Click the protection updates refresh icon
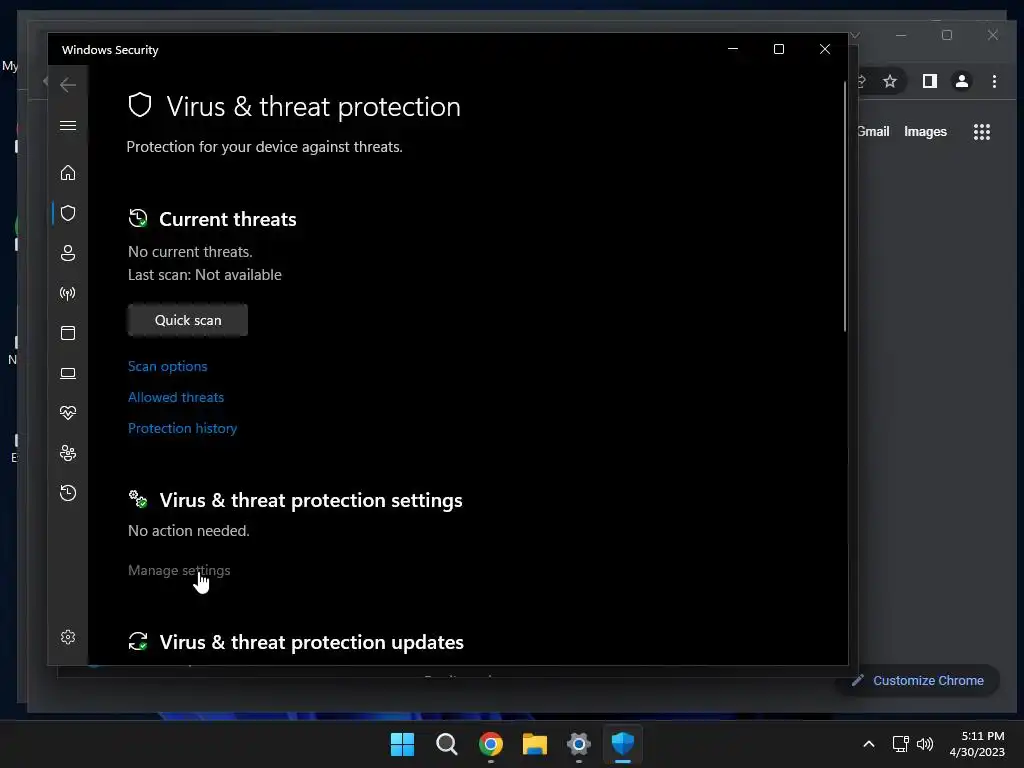This screenshot has height=768, width=1024. [138, 641]
